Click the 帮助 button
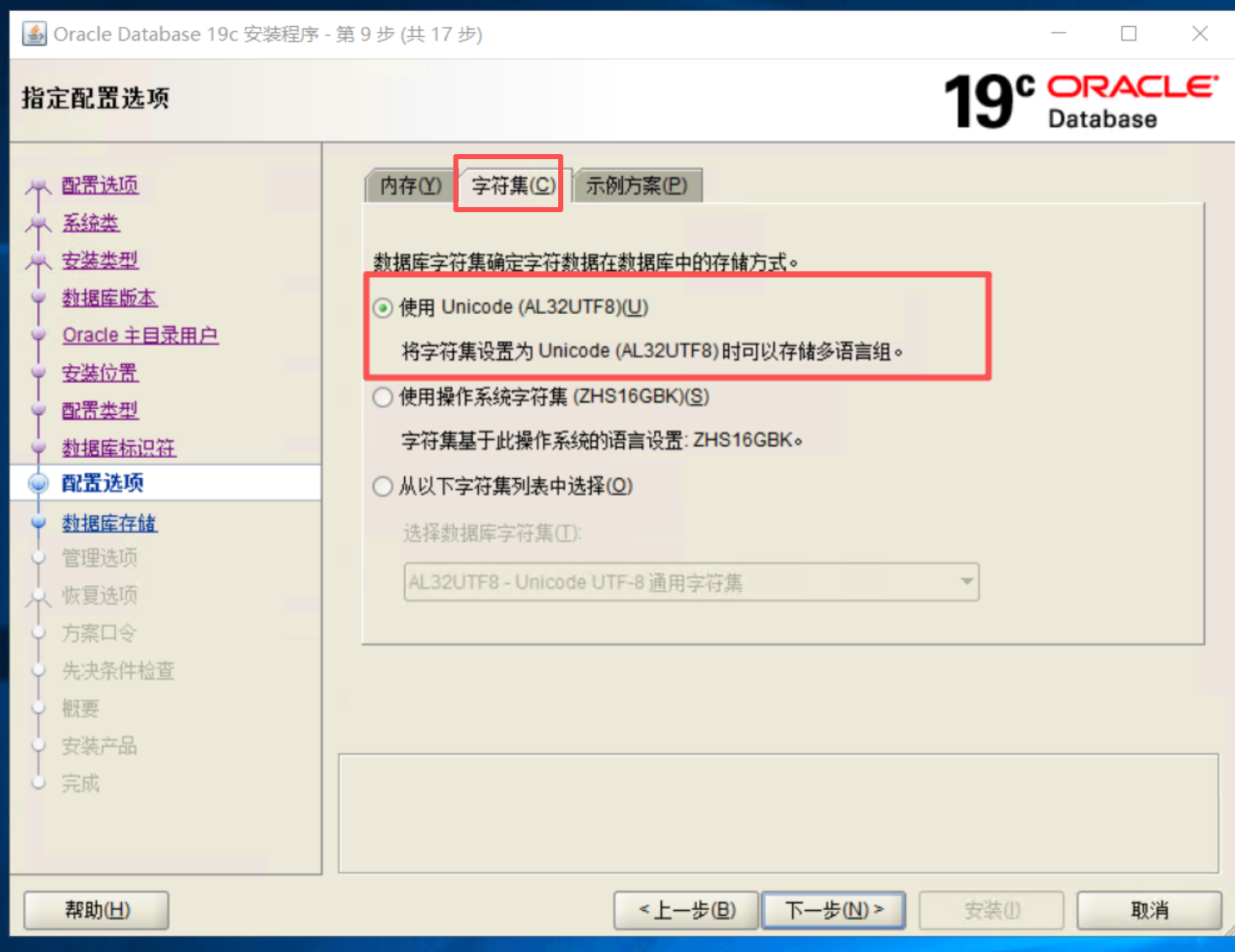Viewport: 1235px width, 952px height. (x=97, y=910)
